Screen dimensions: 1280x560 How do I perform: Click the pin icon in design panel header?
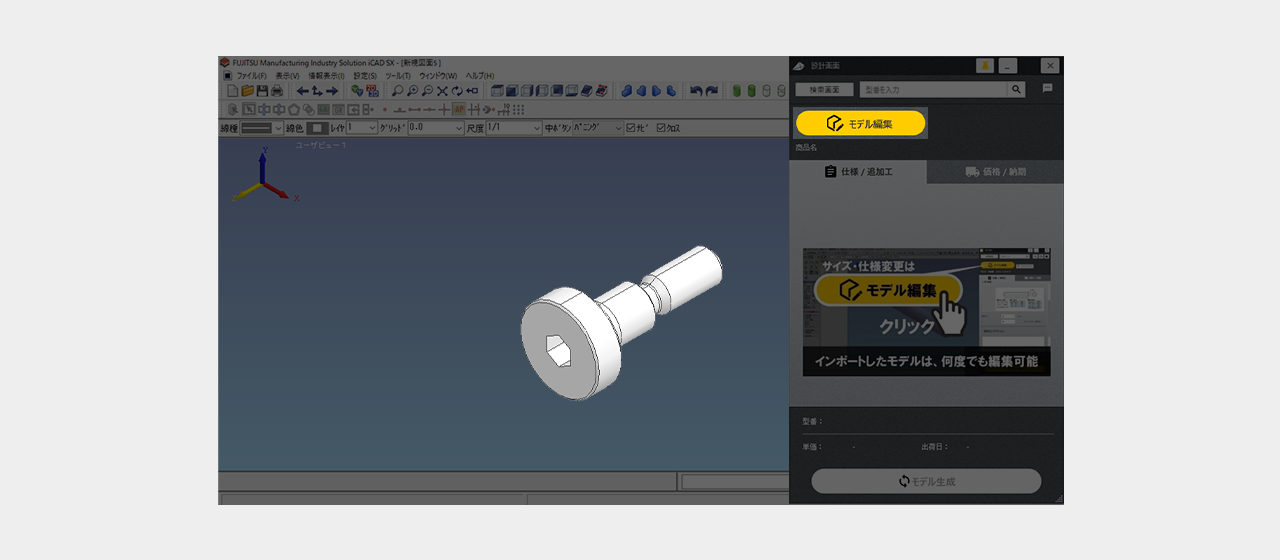[984, 66]
